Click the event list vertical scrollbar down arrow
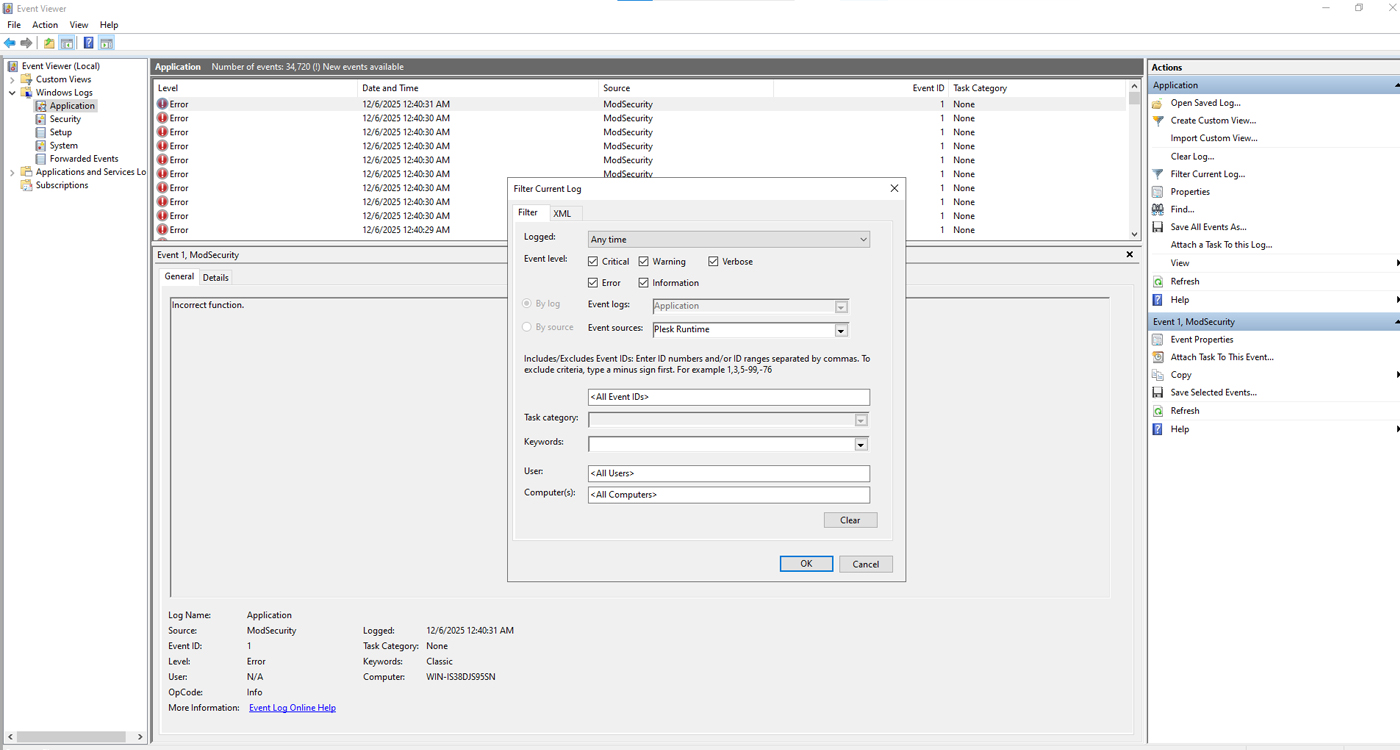 [1134, 234]
